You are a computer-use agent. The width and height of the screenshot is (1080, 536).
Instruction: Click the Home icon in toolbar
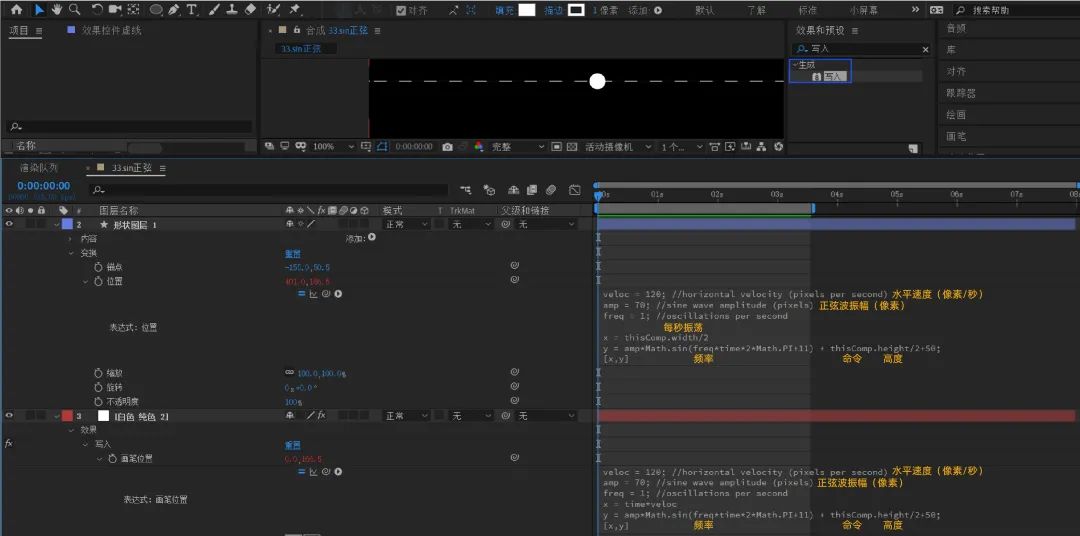[x=17, y=10]
